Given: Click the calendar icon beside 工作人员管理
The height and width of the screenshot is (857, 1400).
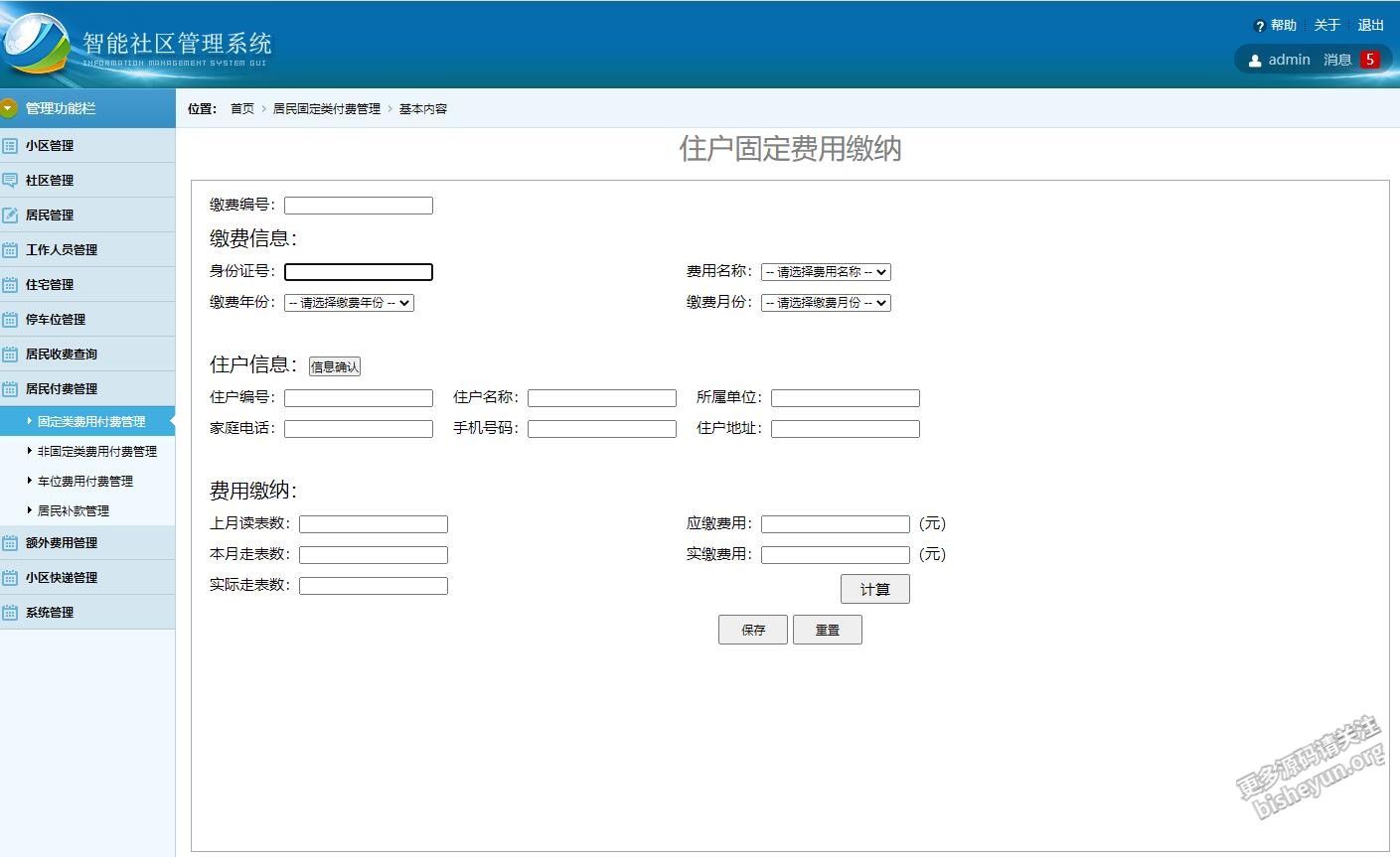Looking at the screenshot, I should [10, 249].
